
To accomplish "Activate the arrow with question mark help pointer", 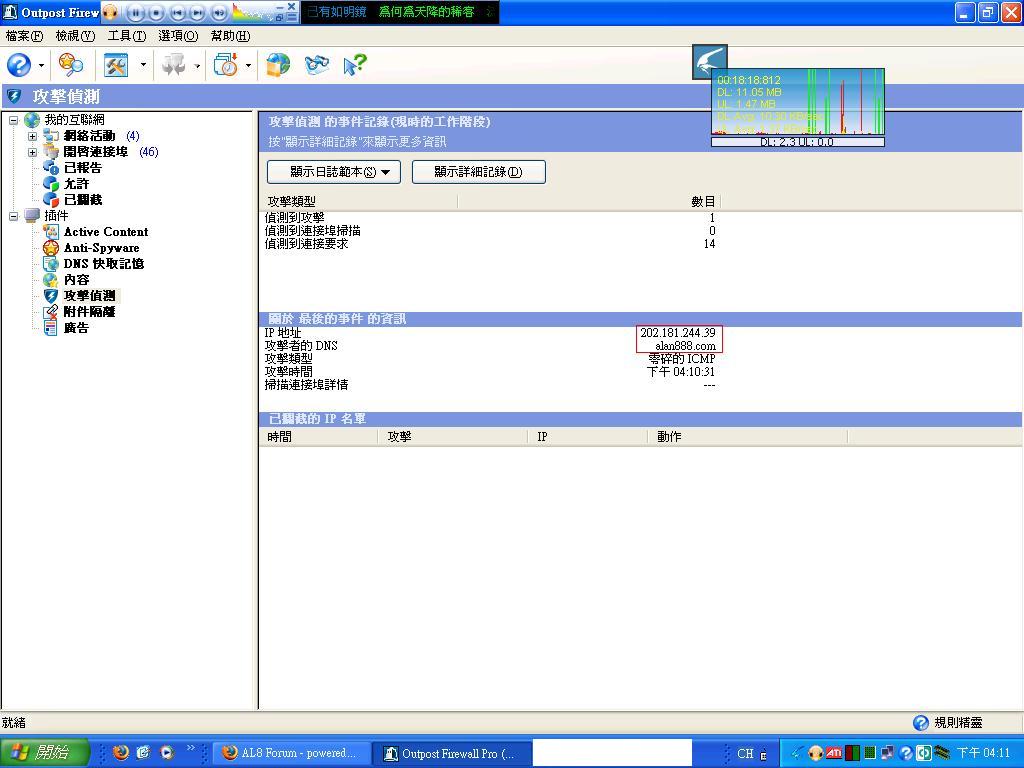I will (355, 65).
